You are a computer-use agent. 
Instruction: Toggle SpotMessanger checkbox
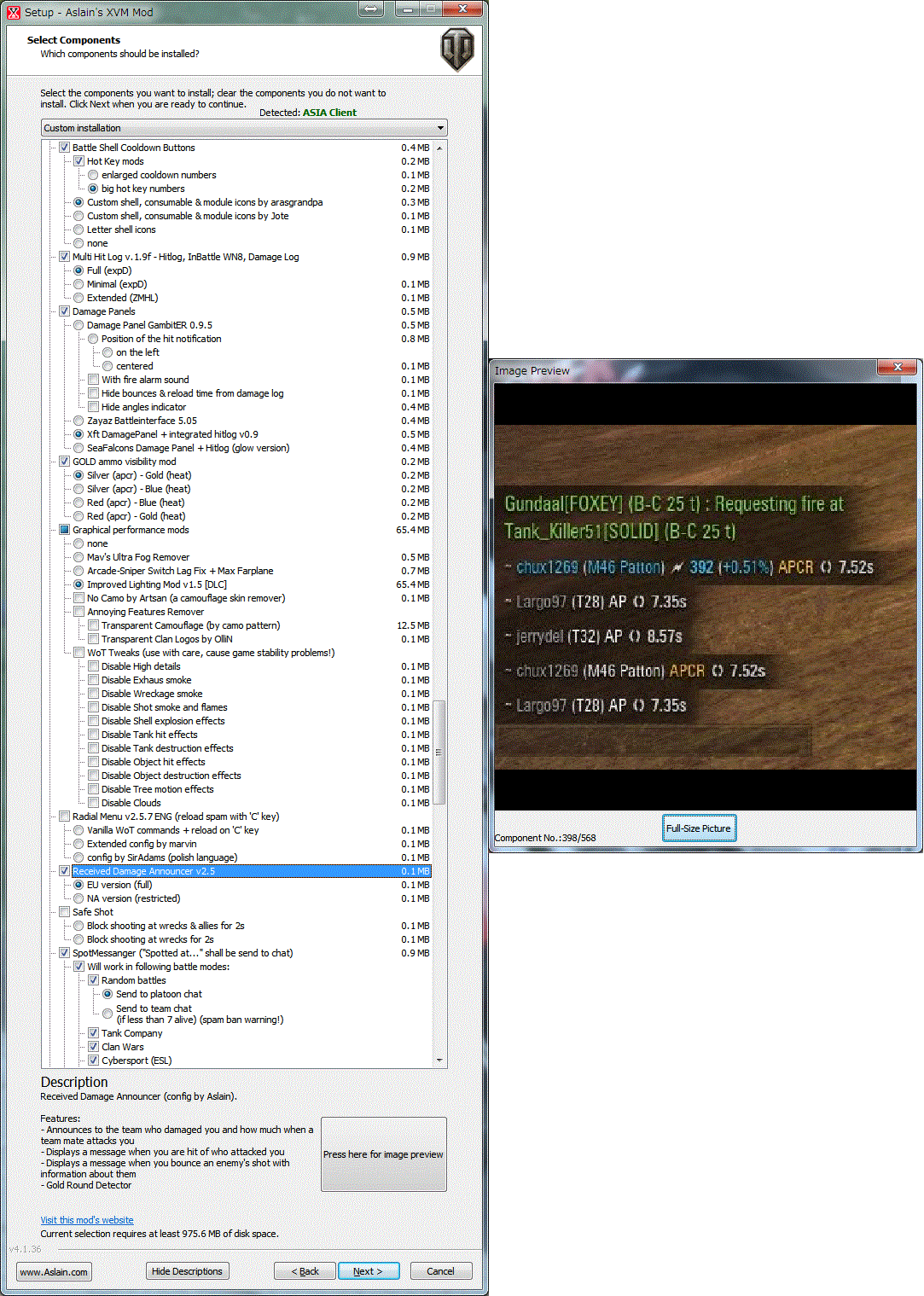coord(64,953)
